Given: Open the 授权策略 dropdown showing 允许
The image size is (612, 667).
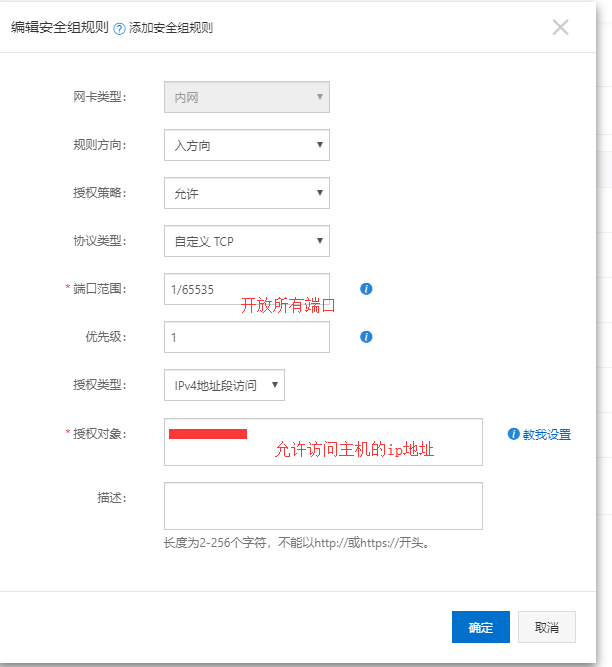Looking at the screenshot, I should pyautogui.click(x=247, y=193).
